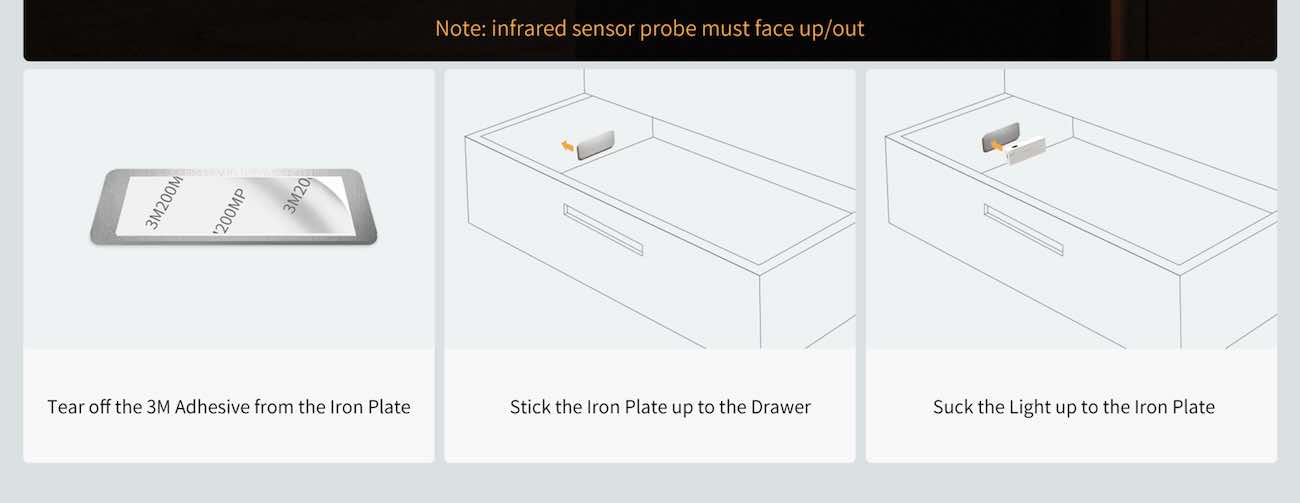Click the orange arrow beside the iron plate in the middle panel

(568, 147)
